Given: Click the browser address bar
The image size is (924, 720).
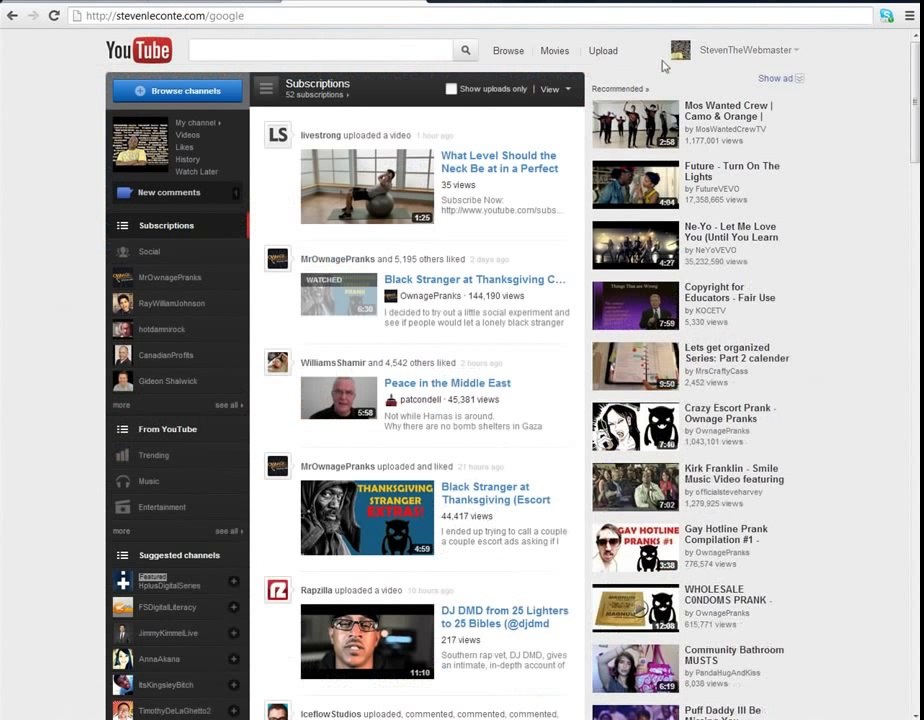Looking at the screenshot, I should coord(470,16).
